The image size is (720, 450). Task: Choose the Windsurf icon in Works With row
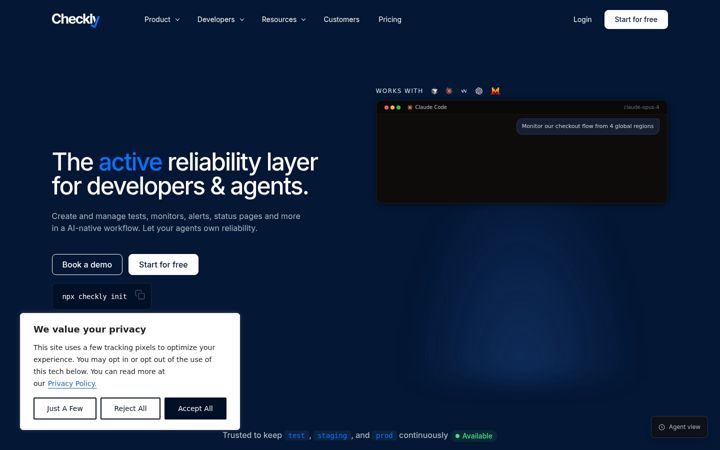click(x=464, y=91)
